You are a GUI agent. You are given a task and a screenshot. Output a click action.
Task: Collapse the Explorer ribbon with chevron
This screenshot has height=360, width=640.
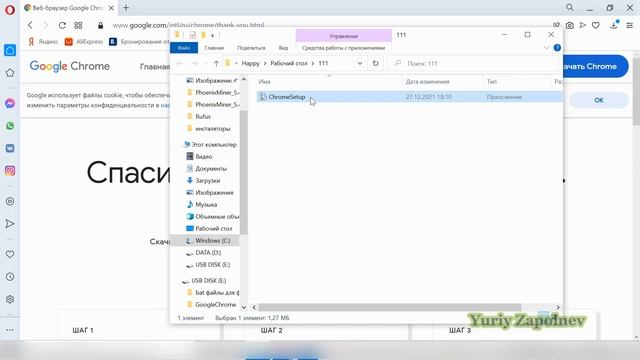tap(547, 48)
